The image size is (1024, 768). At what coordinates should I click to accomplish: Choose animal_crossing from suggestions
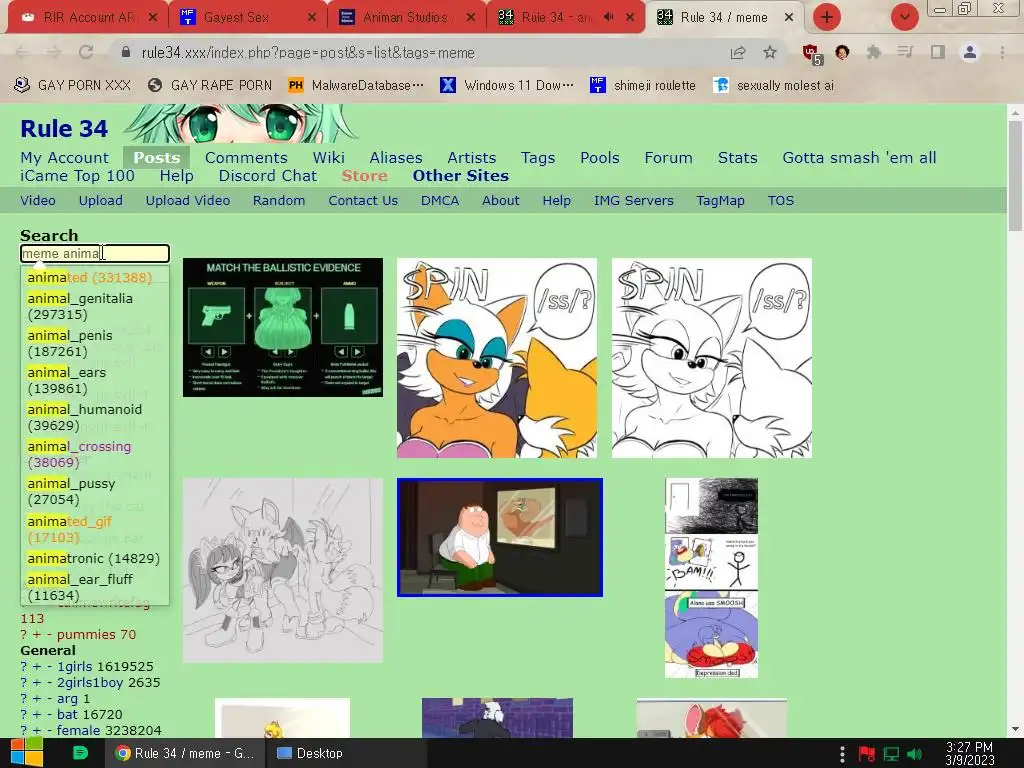[x=95, y=455]
